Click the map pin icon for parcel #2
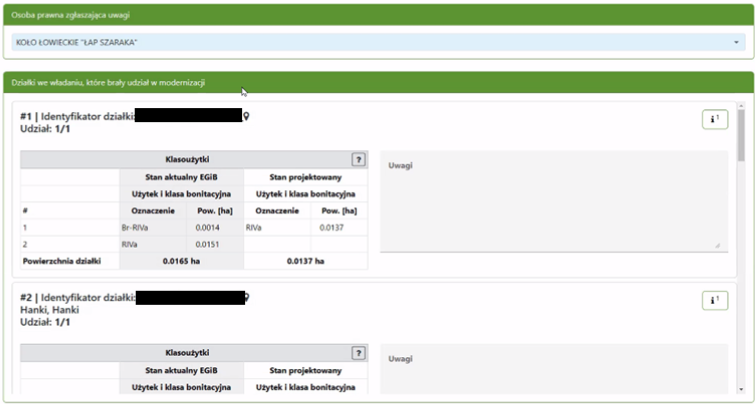Viewport: 755px width, 404px height. 248,298
